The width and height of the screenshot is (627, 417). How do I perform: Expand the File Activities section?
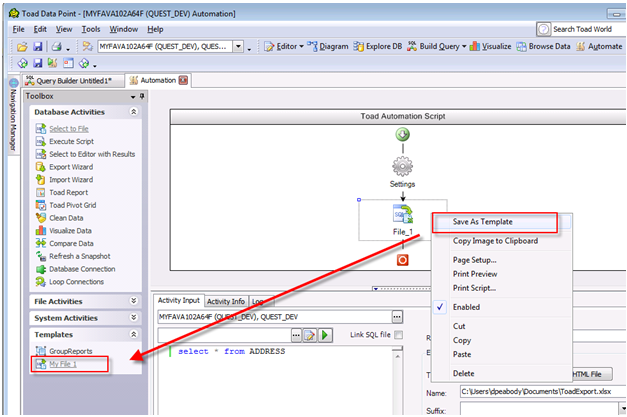(x=134, y=301)
